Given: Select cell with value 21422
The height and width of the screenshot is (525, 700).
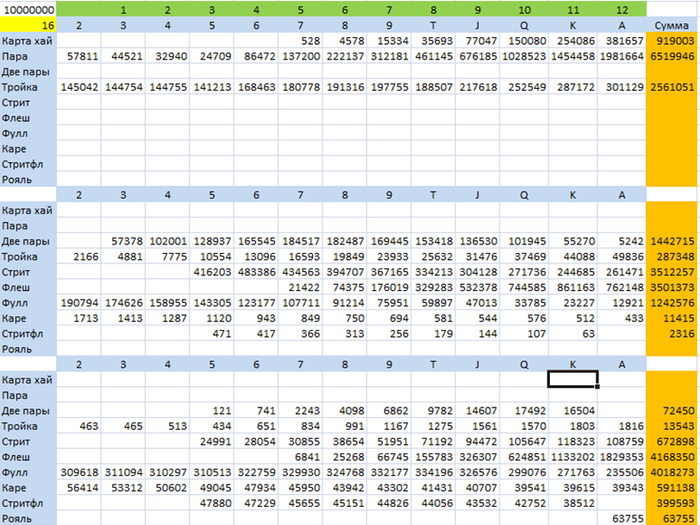Looking at the screenshot, I should coord(300,288).
